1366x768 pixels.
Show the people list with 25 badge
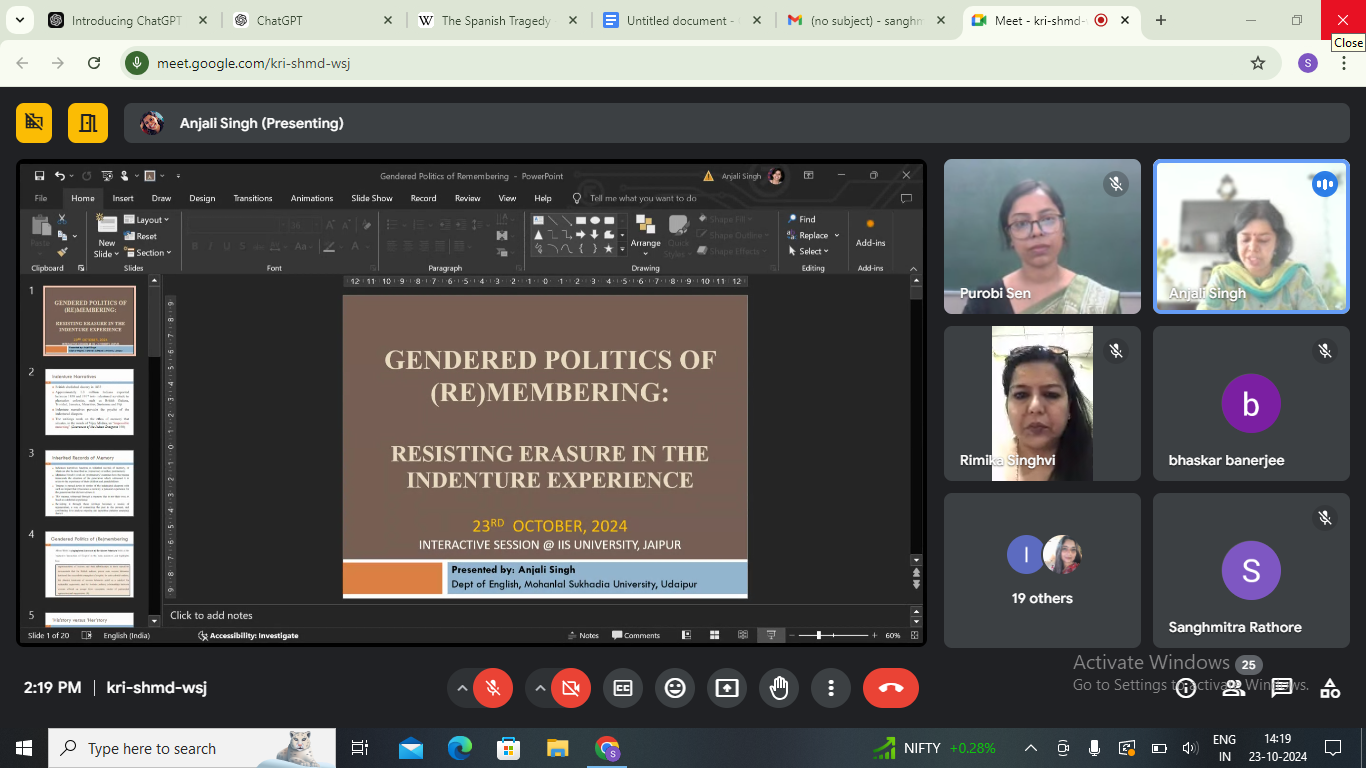(1234, 687)
